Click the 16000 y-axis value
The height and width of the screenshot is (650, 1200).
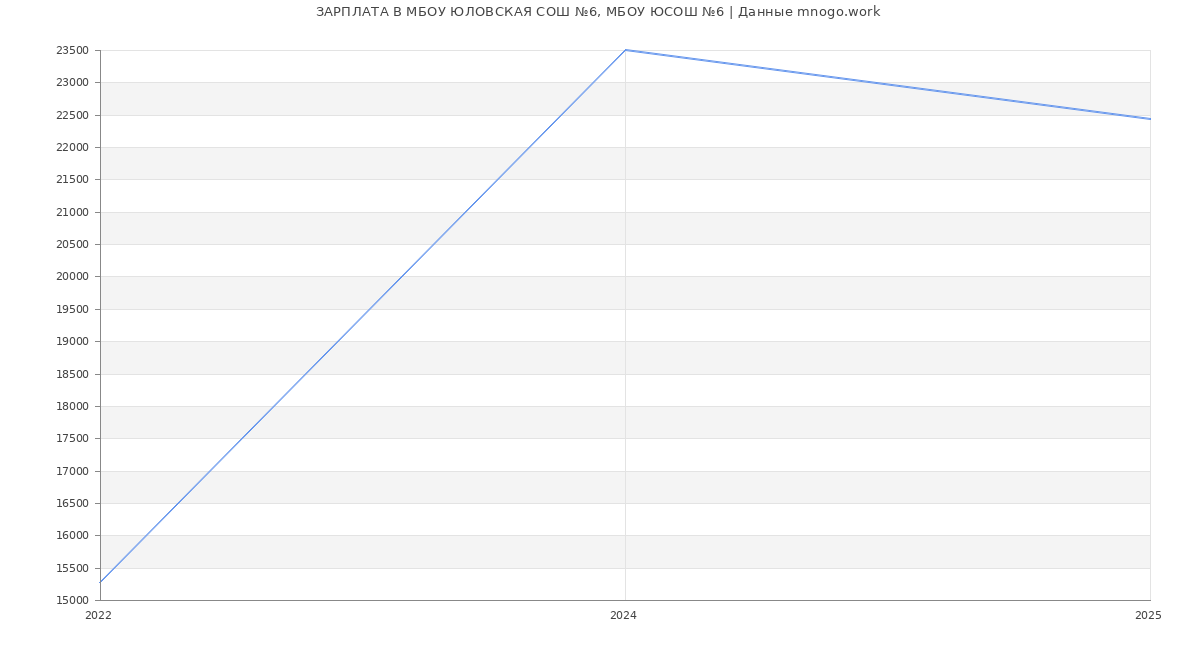point(73,535)
